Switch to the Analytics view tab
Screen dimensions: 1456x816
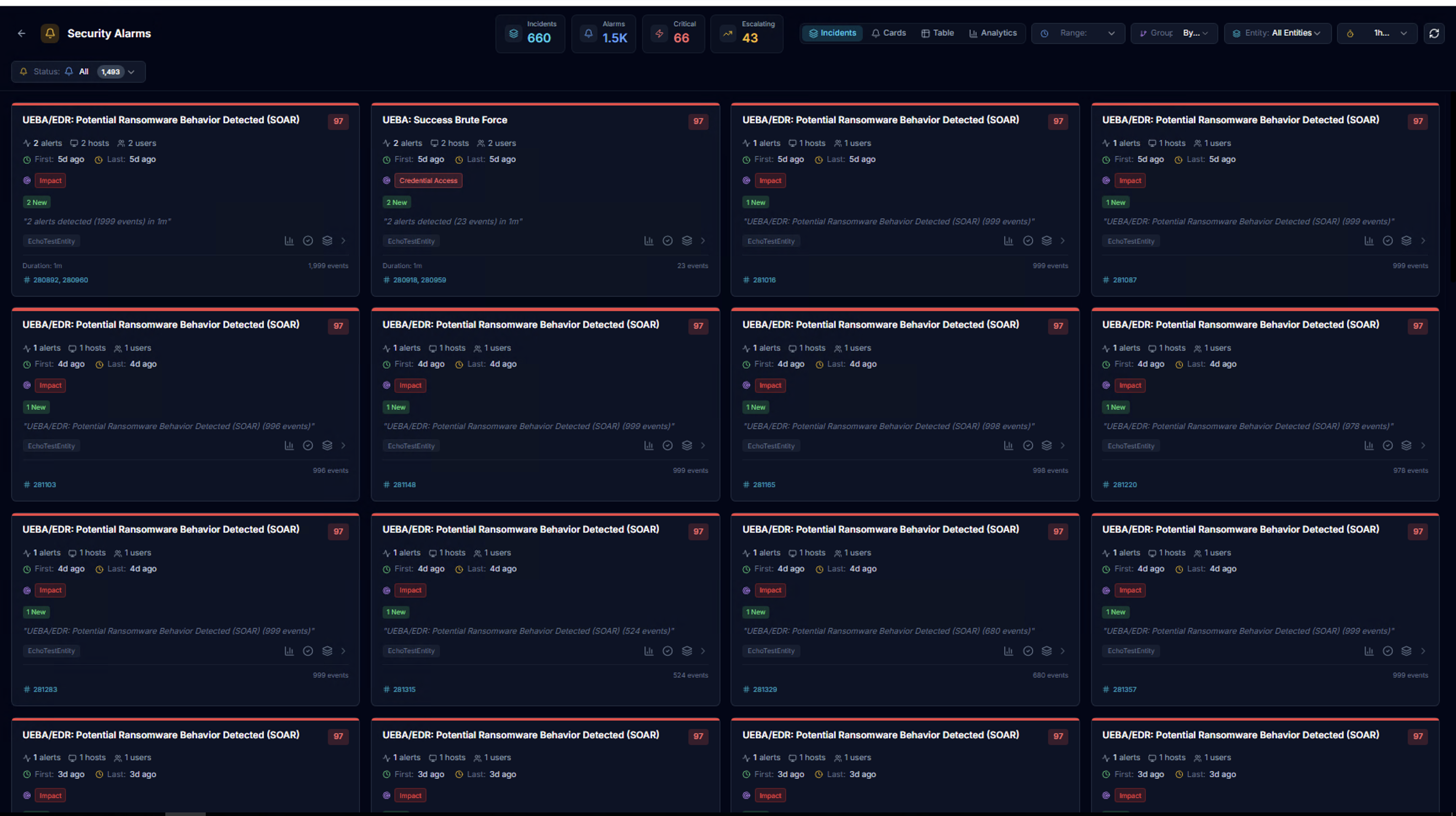coord(993,33)
